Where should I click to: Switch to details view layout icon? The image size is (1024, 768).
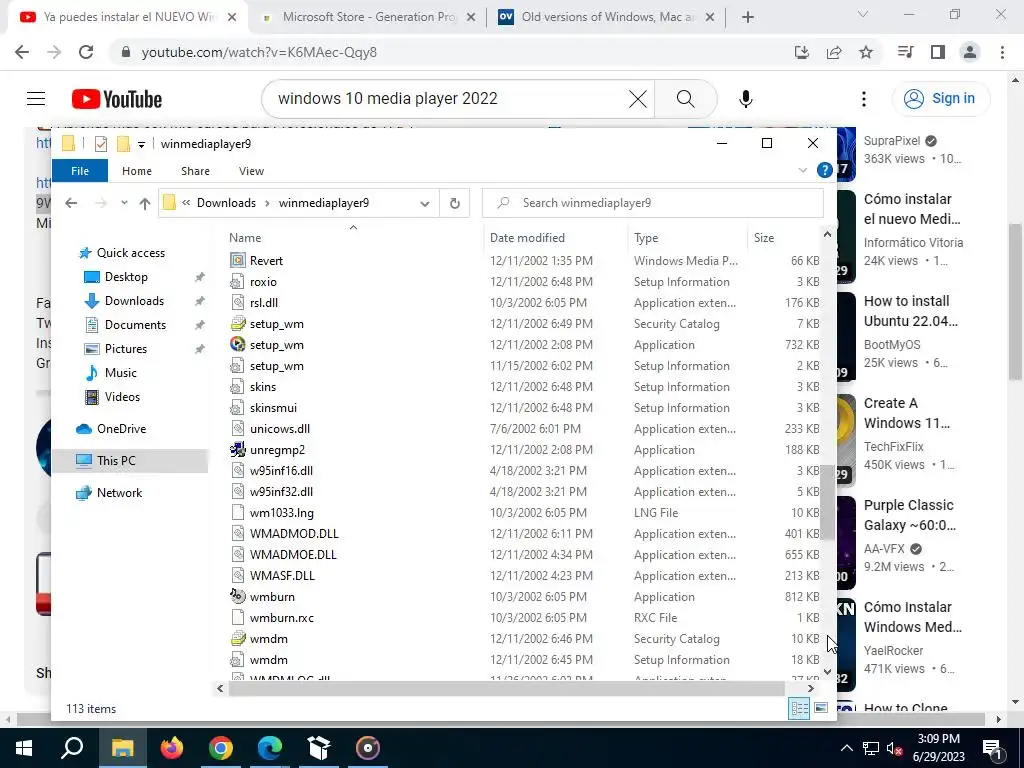pos(799,709)
